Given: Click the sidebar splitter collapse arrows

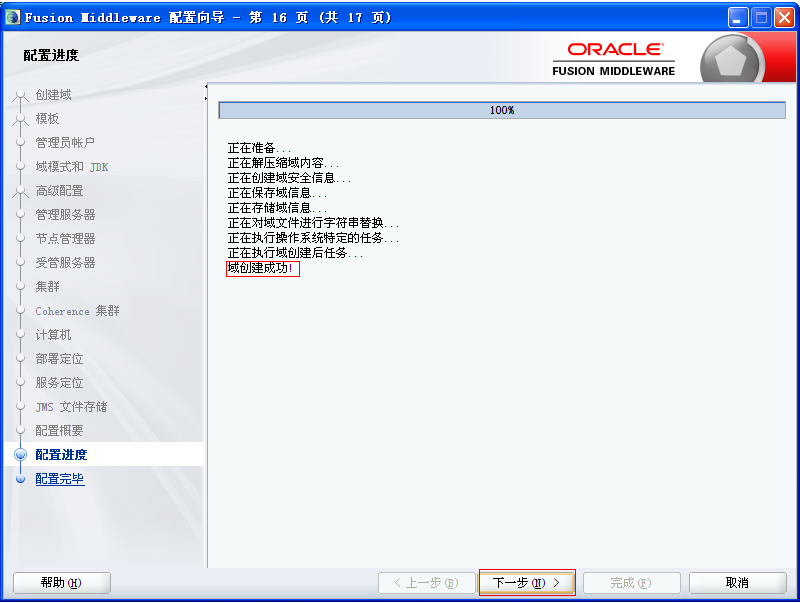Looking at the screenshot, I should [x=206, y=92].
